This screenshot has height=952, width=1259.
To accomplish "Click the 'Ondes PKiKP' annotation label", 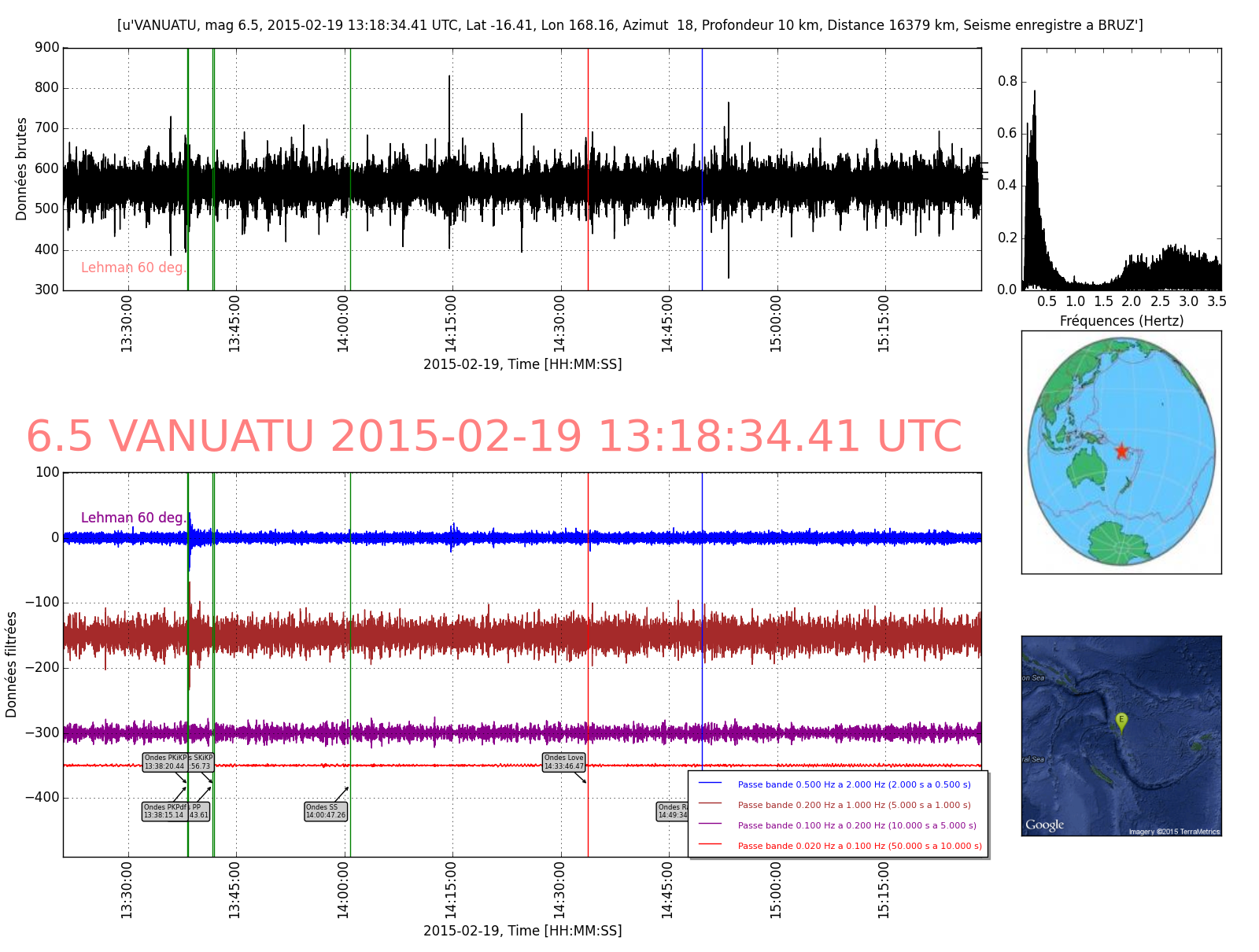I will coord(165,762).
